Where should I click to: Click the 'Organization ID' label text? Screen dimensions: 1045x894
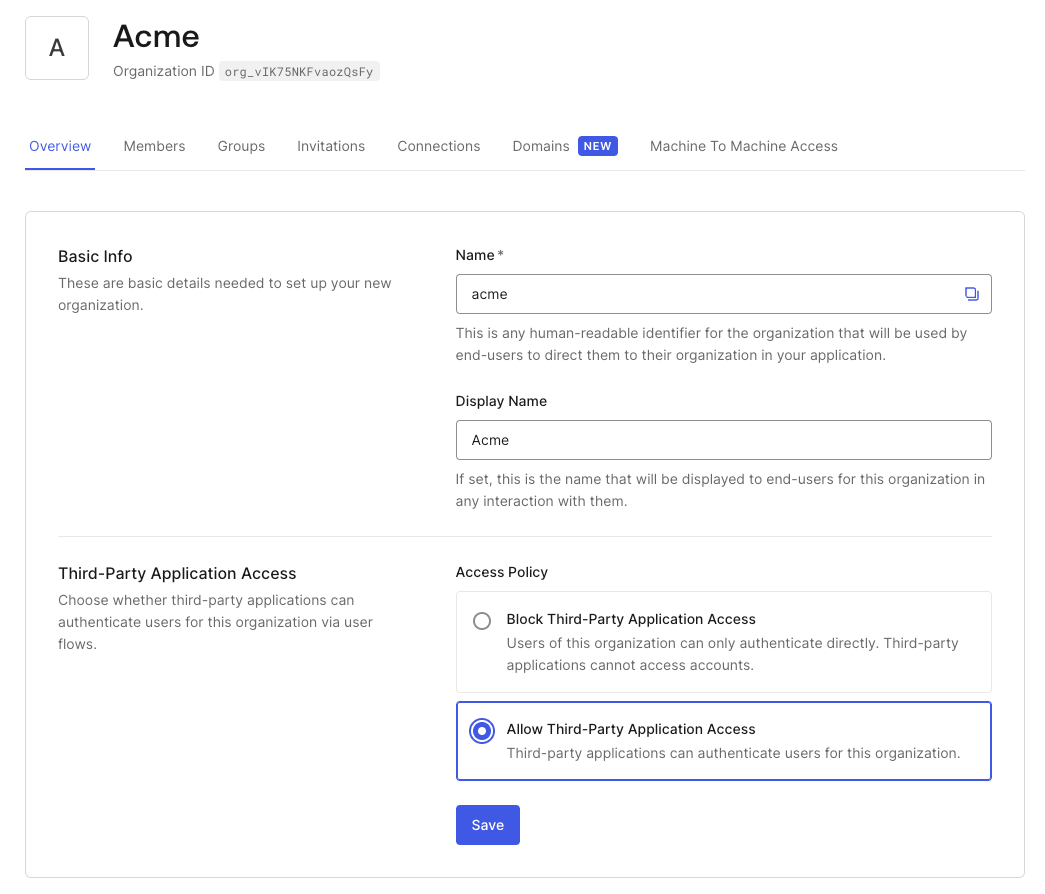(x=164, y=71)
